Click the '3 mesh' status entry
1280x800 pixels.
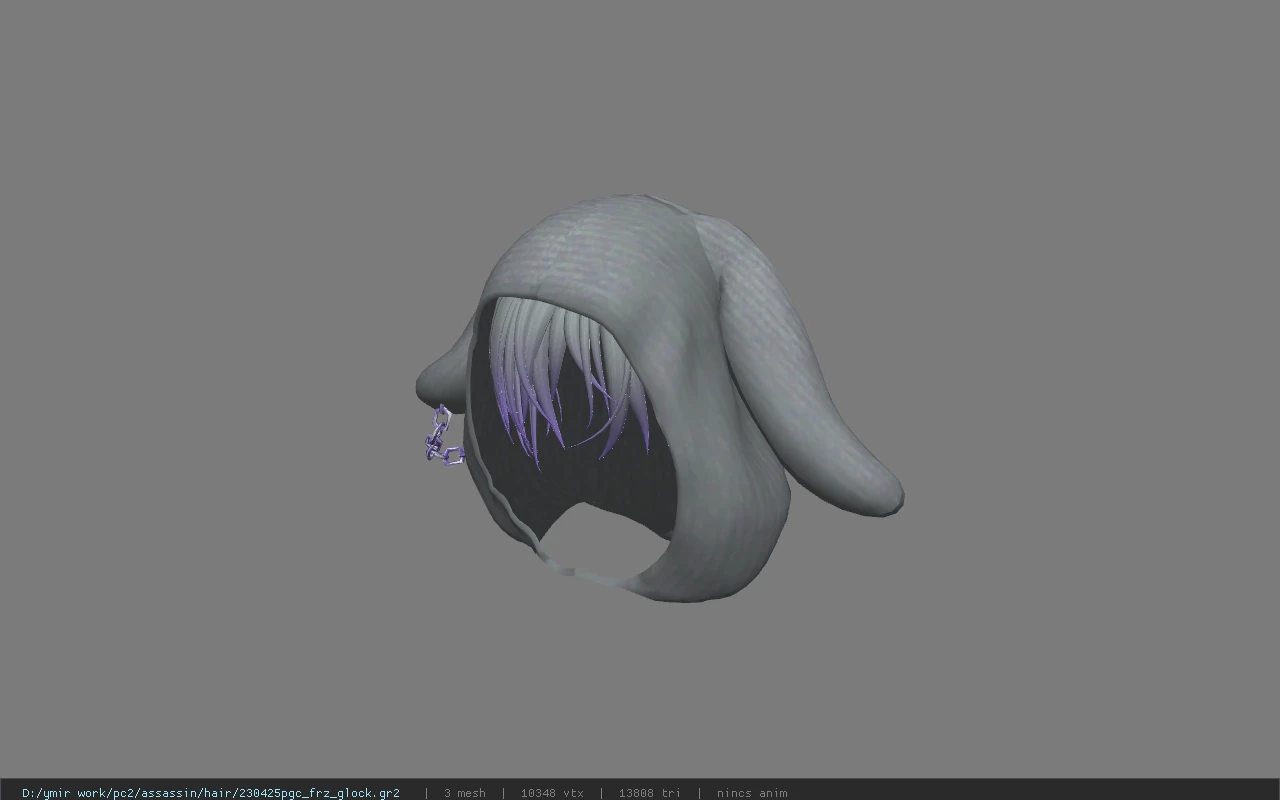465,793
